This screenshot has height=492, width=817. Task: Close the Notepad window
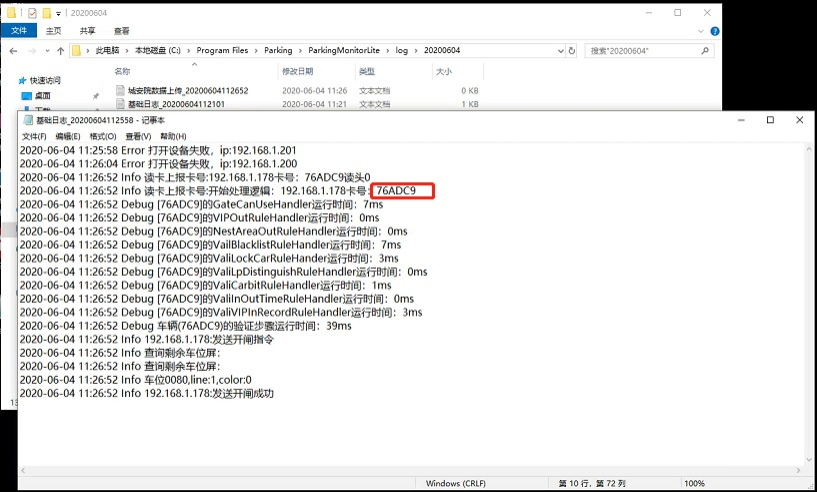pyautogui.click(x=799, y=120)
